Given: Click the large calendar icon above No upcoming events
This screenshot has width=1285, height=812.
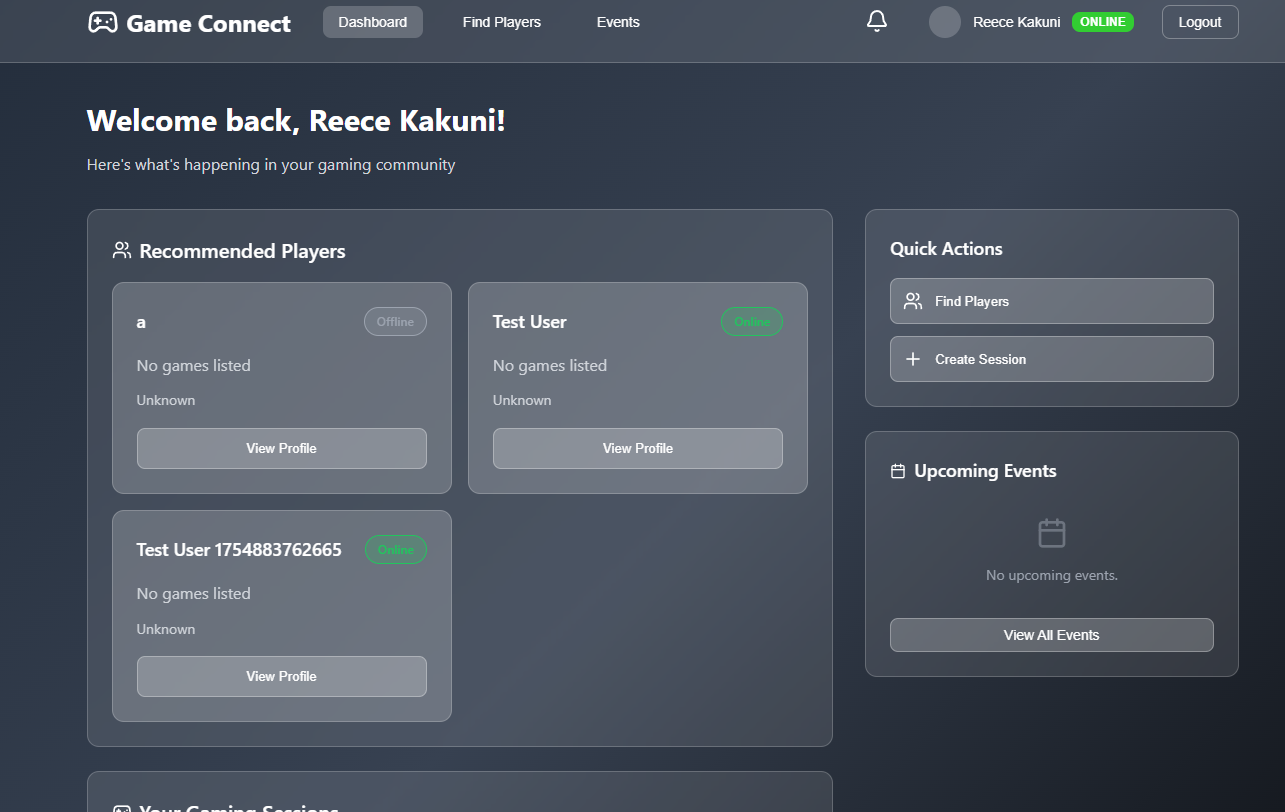Looking at the screenshot, I should 1051,533.
